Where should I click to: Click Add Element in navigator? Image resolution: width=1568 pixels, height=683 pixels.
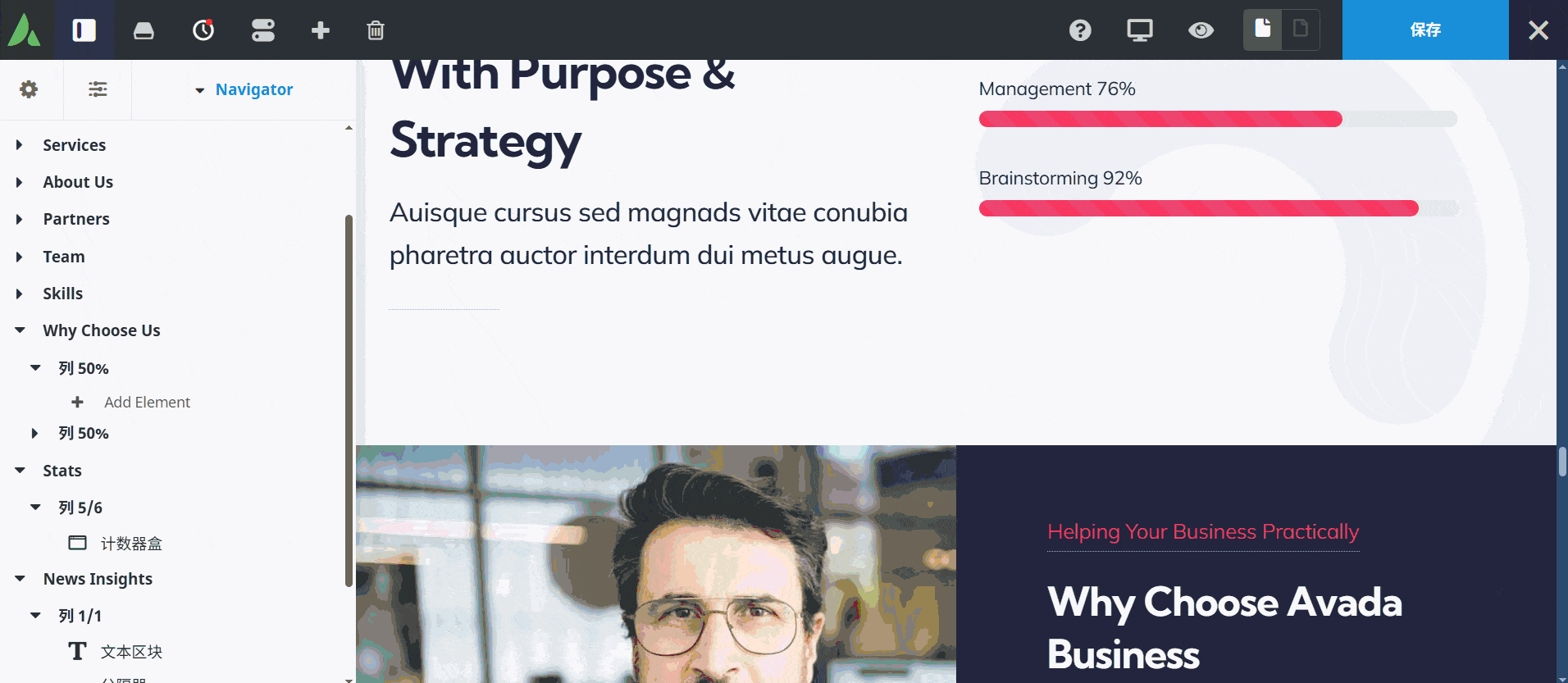[x=146, y=402]
